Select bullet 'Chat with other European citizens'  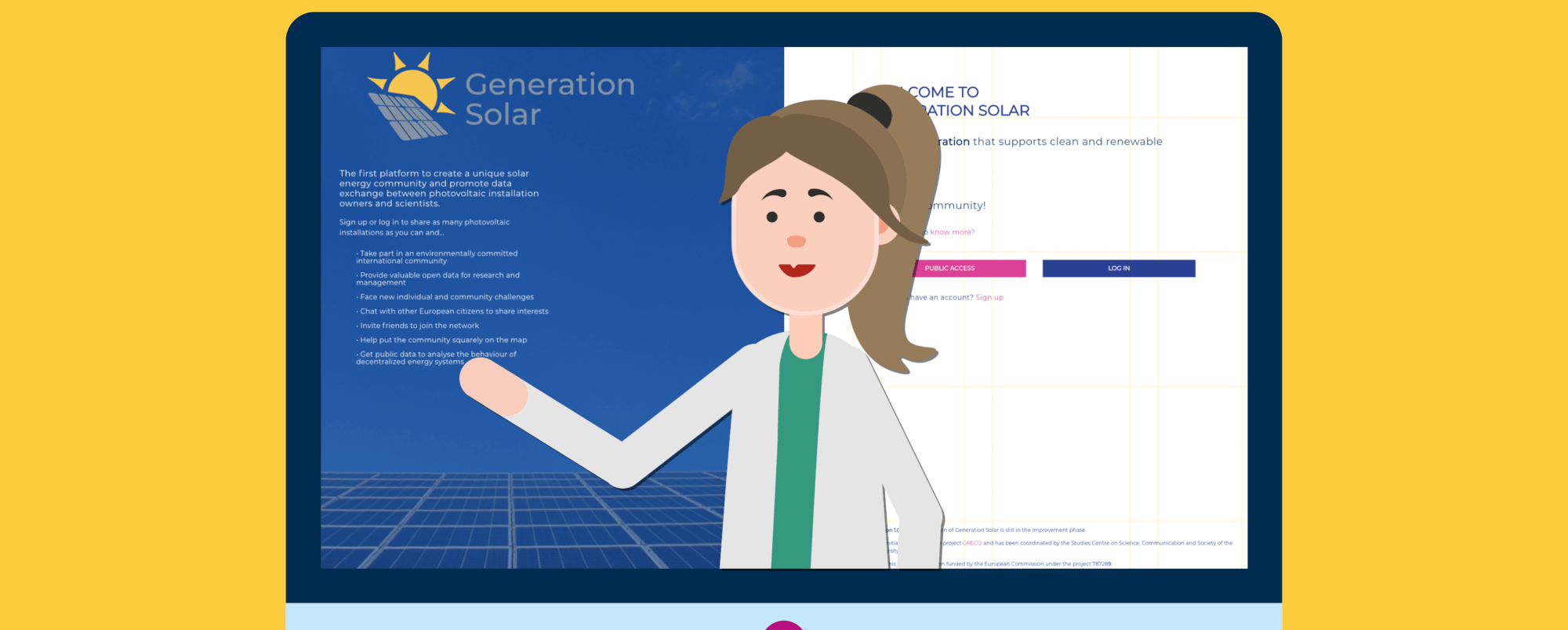(452, 311)
